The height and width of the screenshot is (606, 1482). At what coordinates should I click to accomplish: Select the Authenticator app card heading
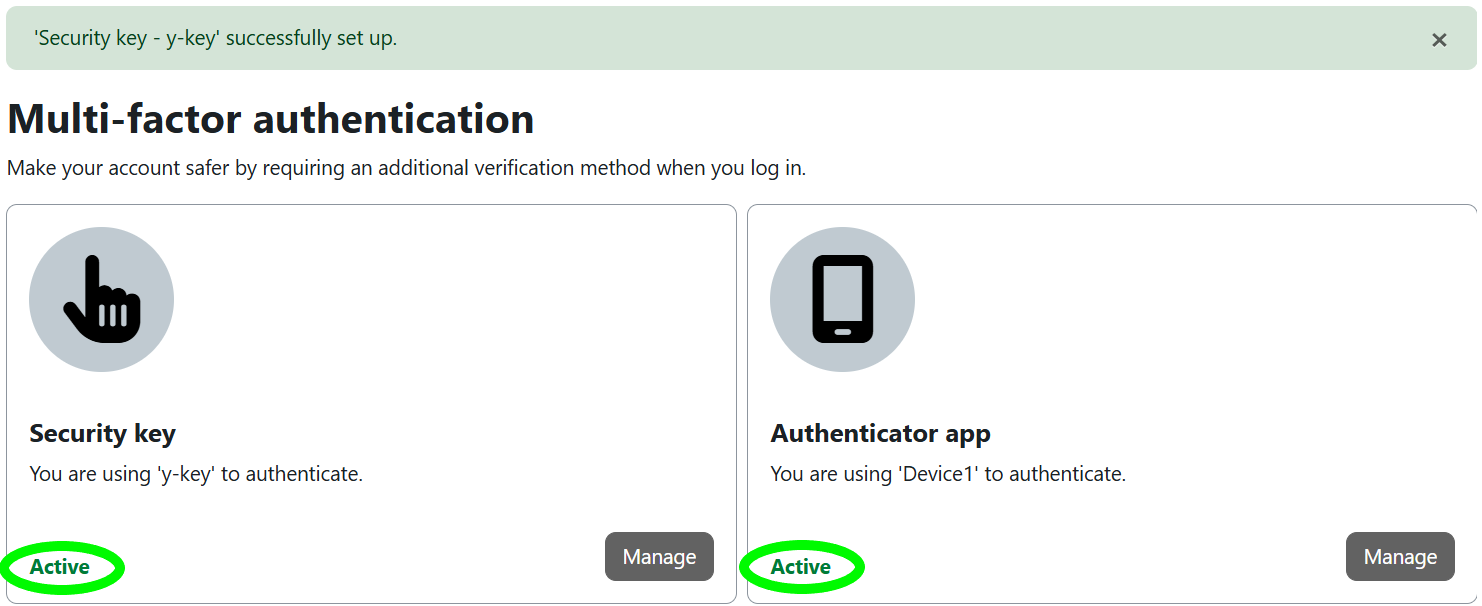[x=880, y=434]
